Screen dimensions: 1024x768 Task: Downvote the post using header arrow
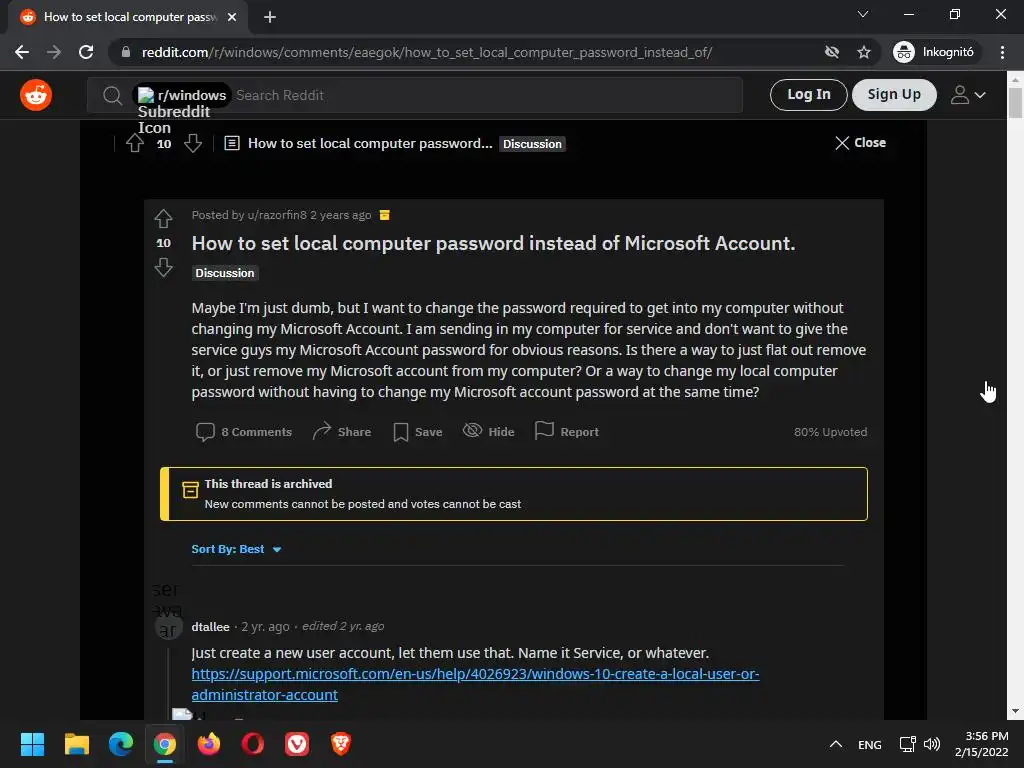193,143
